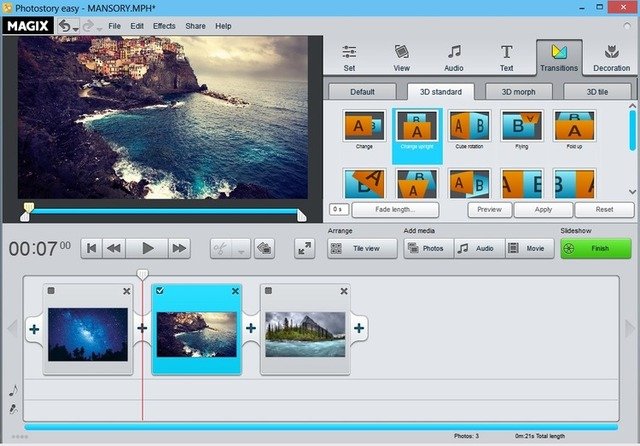
Task: Tick the checkbox on the starry sky photo
Action: click(x=52, y=291)
